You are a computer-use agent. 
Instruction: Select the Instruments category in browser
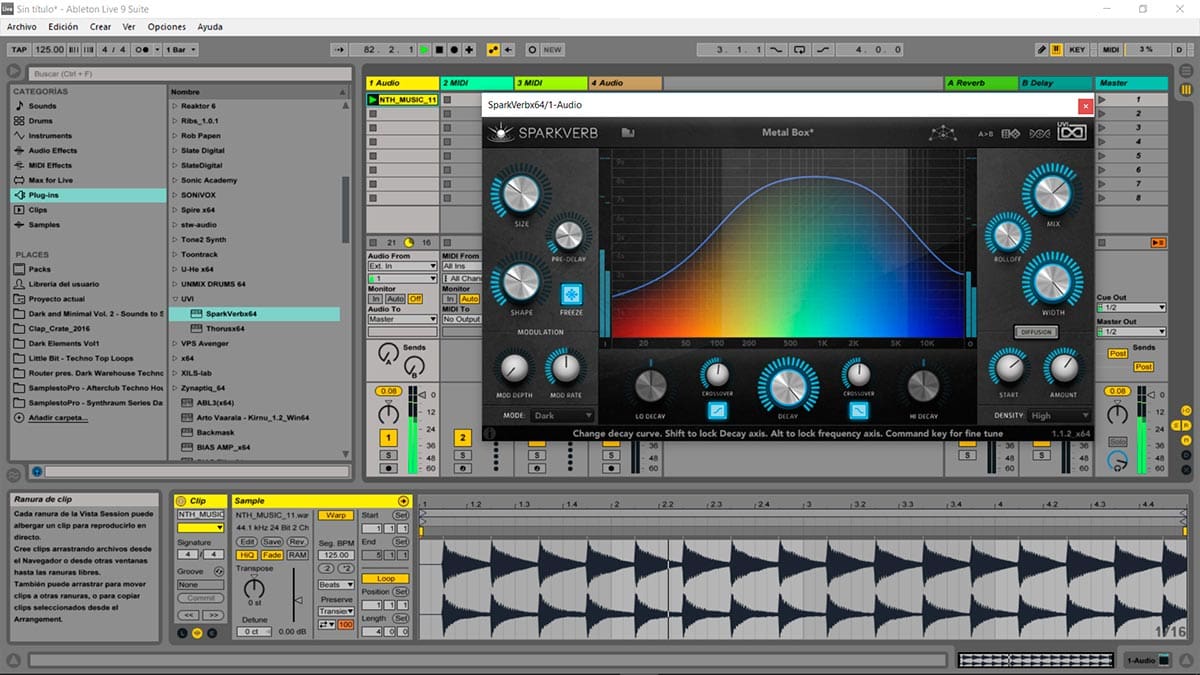click(50, 136)
